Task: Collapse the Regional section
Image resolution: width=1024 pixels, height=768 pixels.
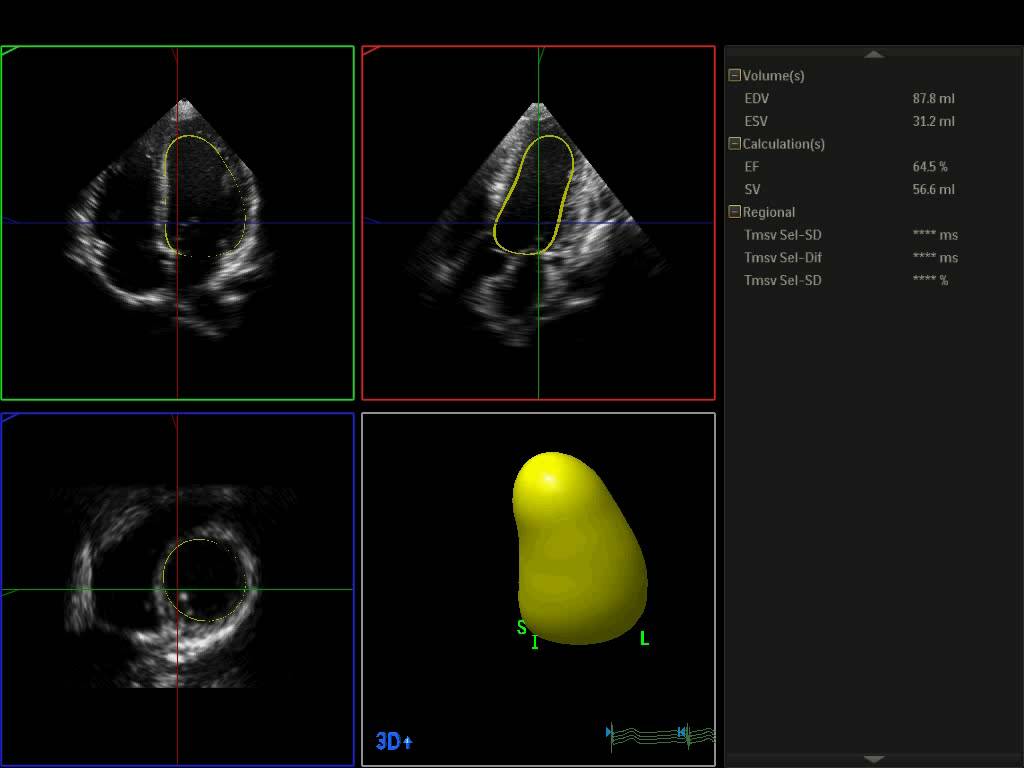Action: point(735,212)
